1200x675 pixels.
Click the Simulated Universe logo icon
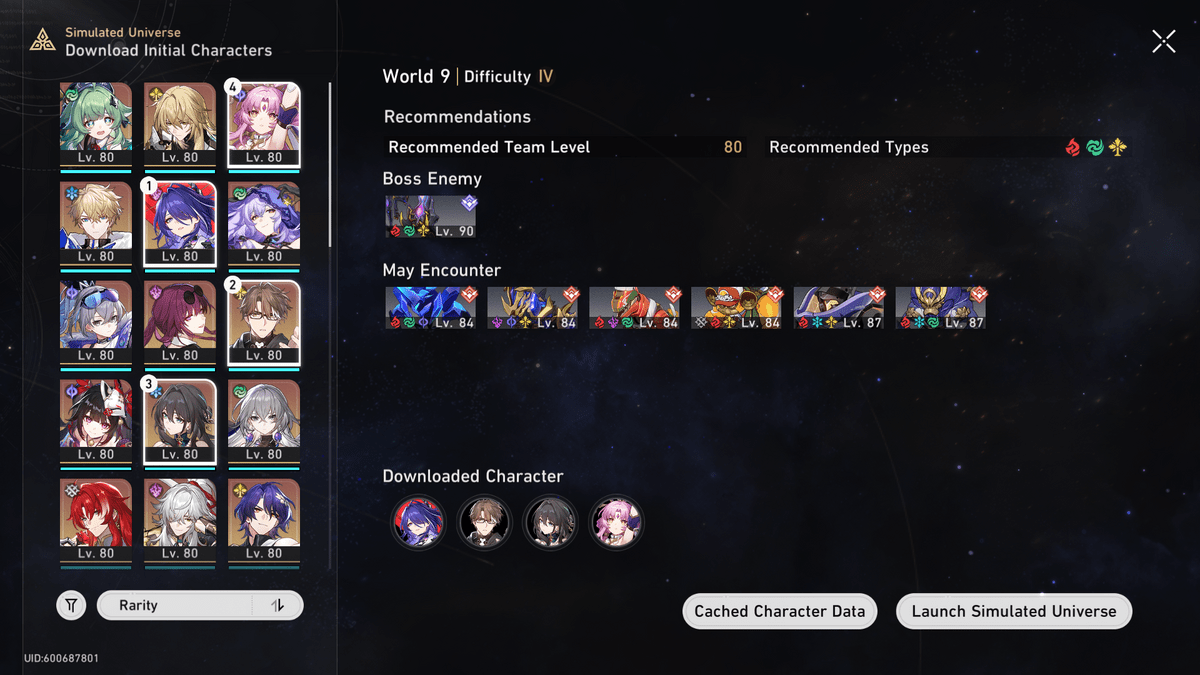click(x=42, y=41)
